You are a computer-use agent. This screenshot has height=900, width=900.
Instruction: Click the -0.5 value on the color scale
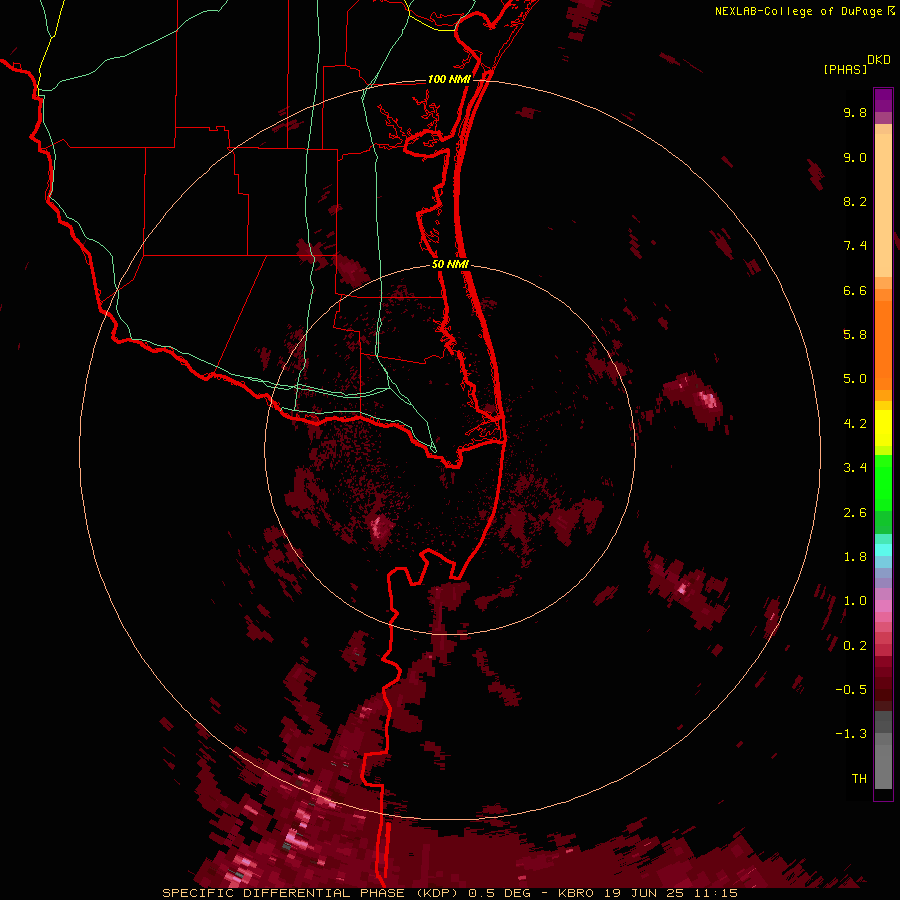pyautogui.click(x=851, y=690)
